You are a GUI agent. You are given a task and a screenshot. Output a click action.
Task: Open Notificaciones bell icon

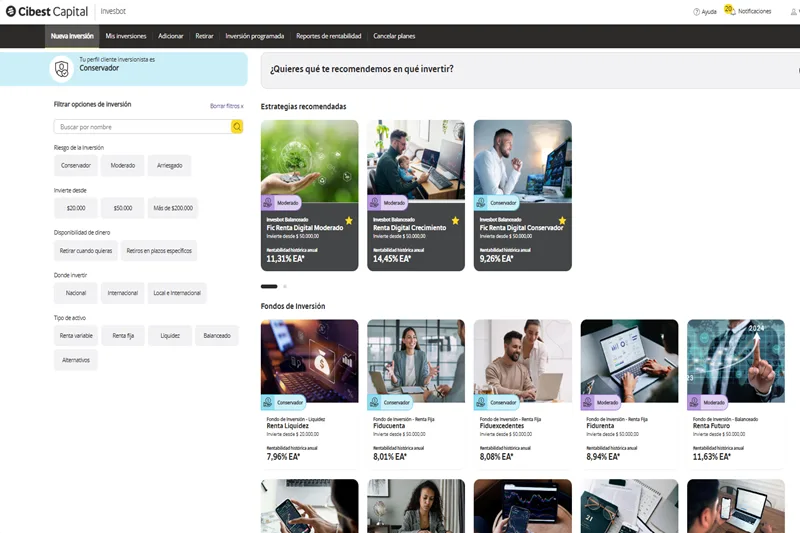[729, 10]
